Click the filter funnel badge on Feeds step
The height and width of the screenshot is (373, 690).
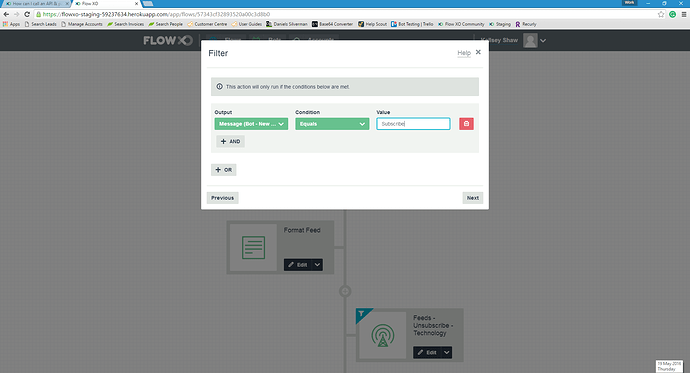361,314
